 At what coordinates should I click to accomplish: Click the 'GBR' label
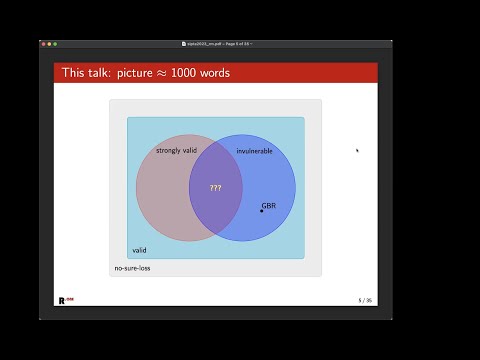[x=269, y=206]
